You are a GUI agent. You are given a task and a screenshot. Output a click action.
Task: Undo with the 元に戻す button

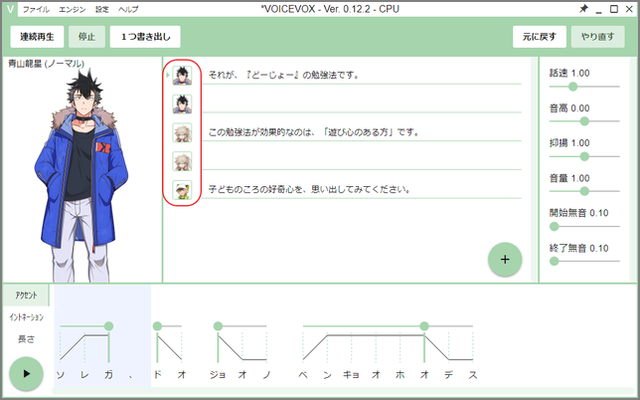[538, 37]
